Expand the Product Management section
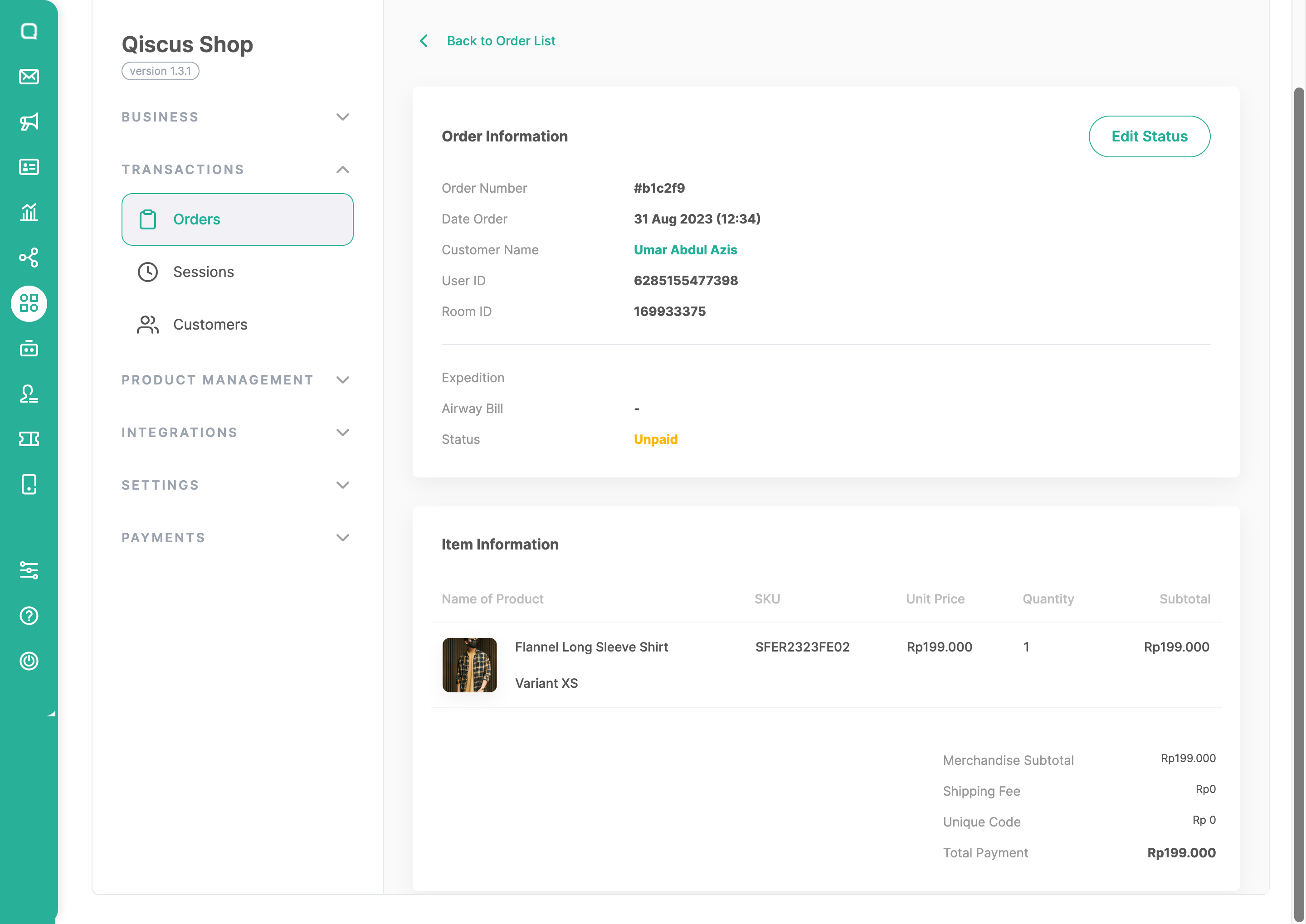 [x=237, y=380]
